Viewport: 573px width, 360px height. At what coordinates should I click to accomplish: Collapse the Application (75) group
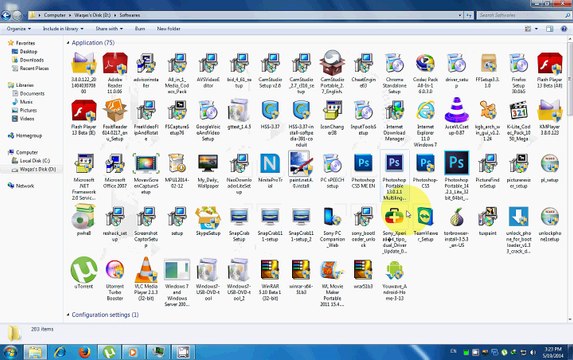point(68,43)
